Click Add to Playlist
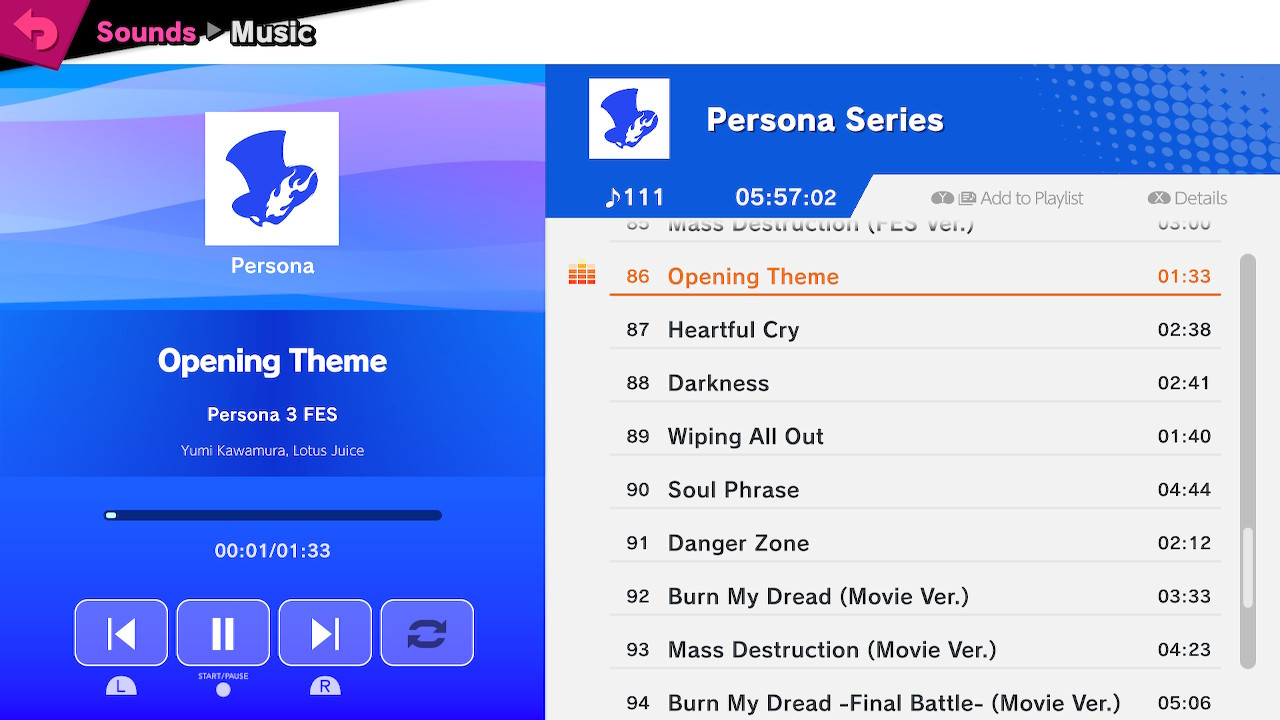Image resolution: width=1280 pixels, height=720 pixels. coord(1007,198)
